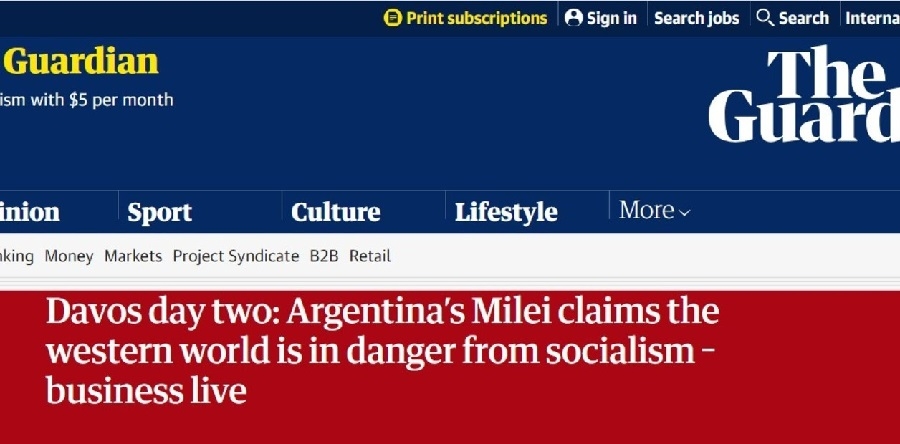Open the Lifestyle section tab
Screen dimensions: 900x444
pos(506,212)
